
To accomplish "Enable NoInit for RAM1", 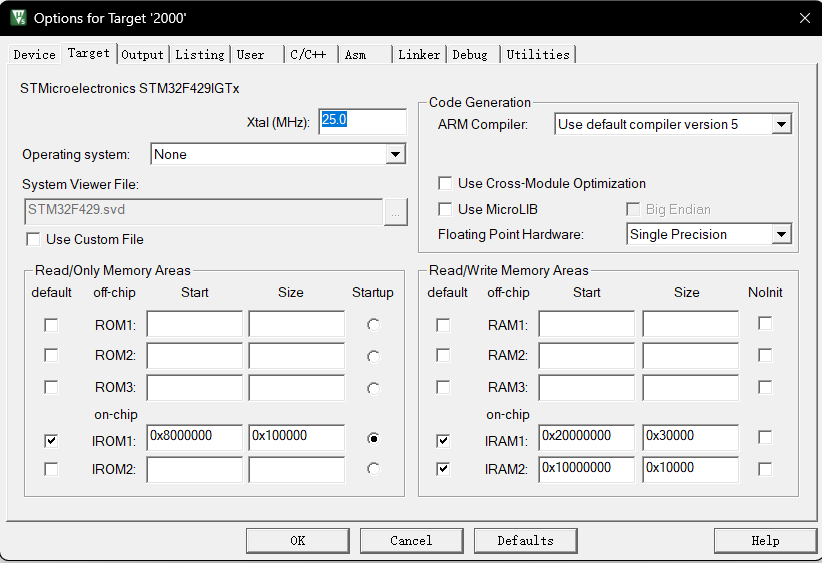I will tap(765, 323).
